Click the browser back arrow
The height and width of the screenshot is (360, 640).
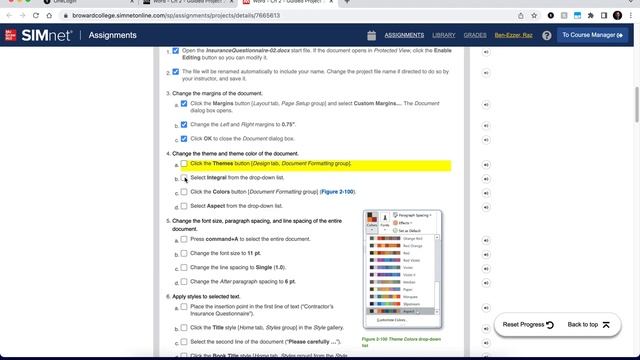pyautogui.click(x=9, y=16)
